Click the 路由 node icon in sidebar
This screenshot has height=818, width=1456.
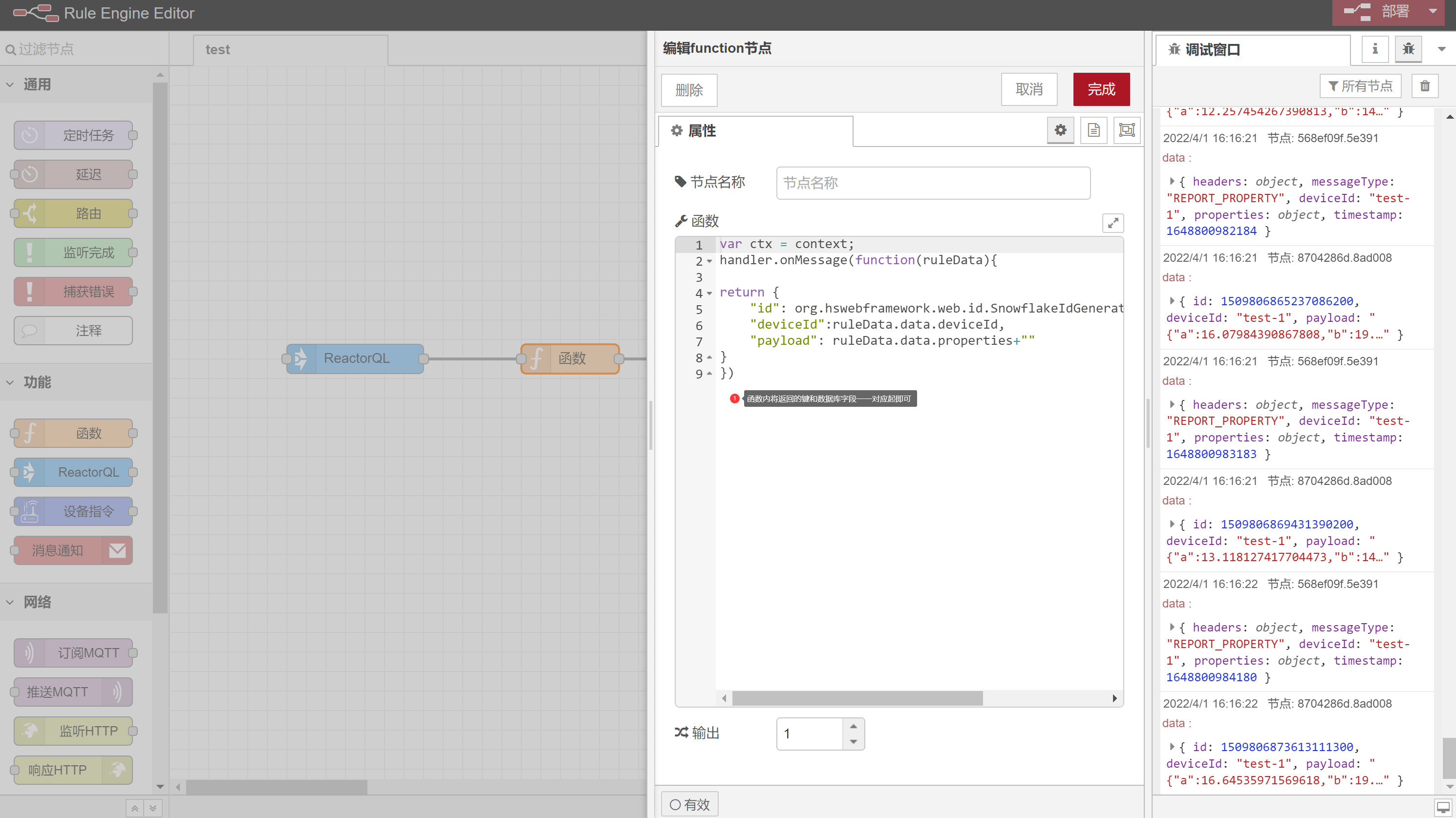pos(30,213)
